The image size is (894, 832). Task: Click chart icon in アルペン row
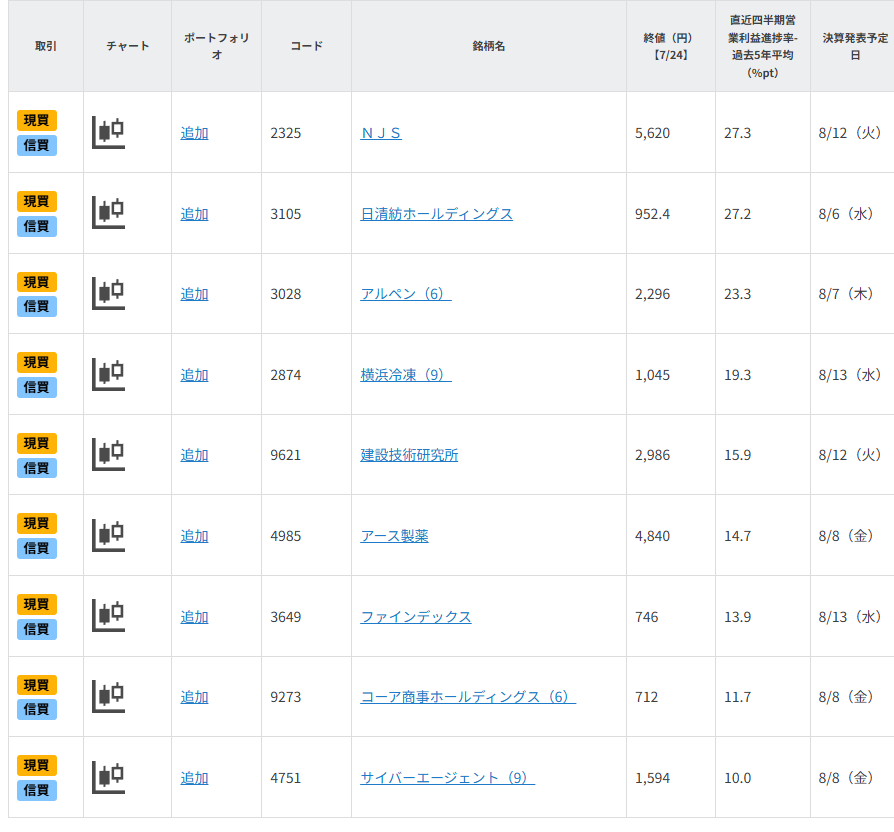pos(108,293)
